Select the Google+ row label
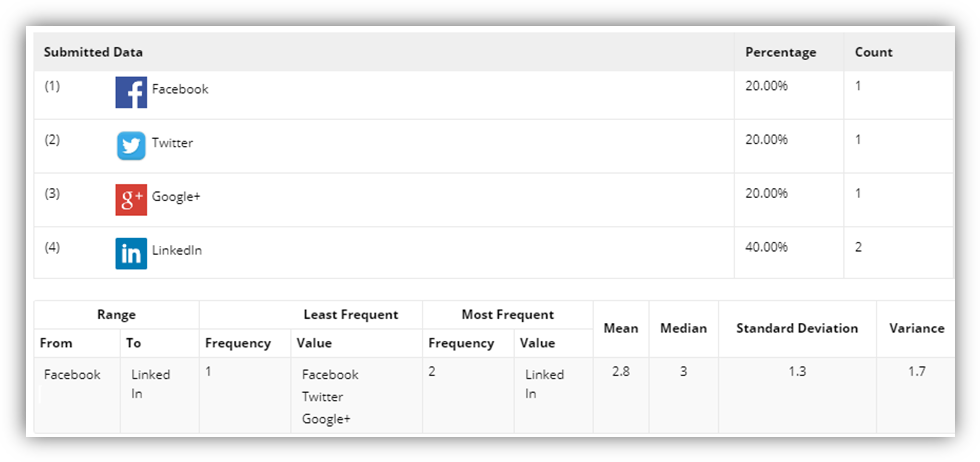 click(176, 197)
